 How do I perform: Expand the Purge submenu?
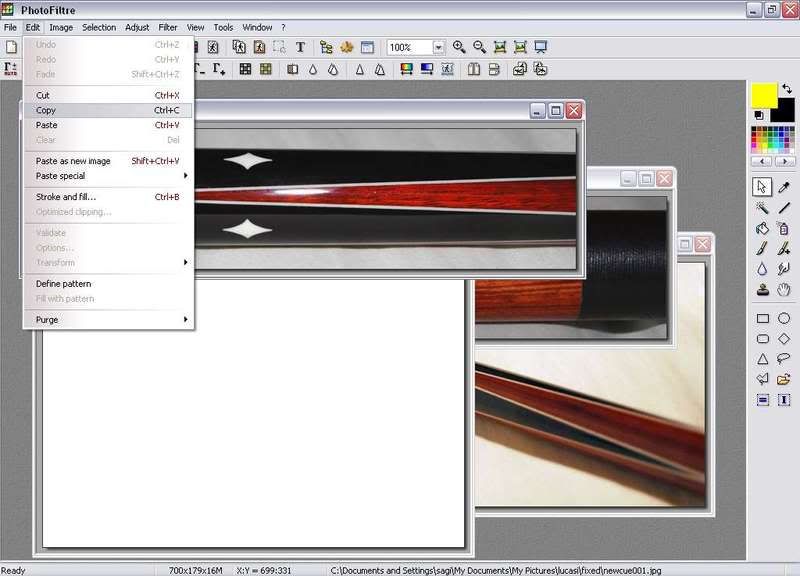(109, 320)
